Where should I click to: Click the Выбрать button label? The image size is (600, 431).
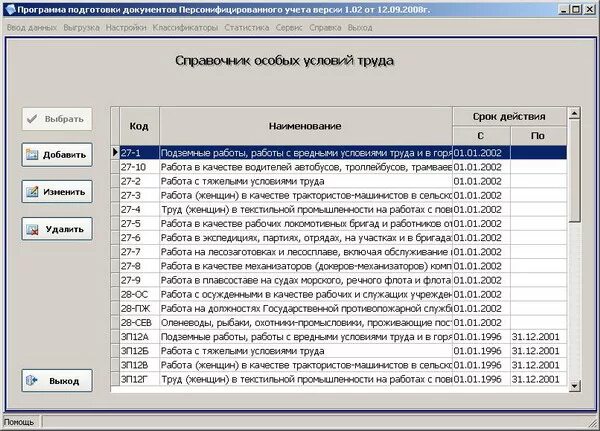click(64, 119)
